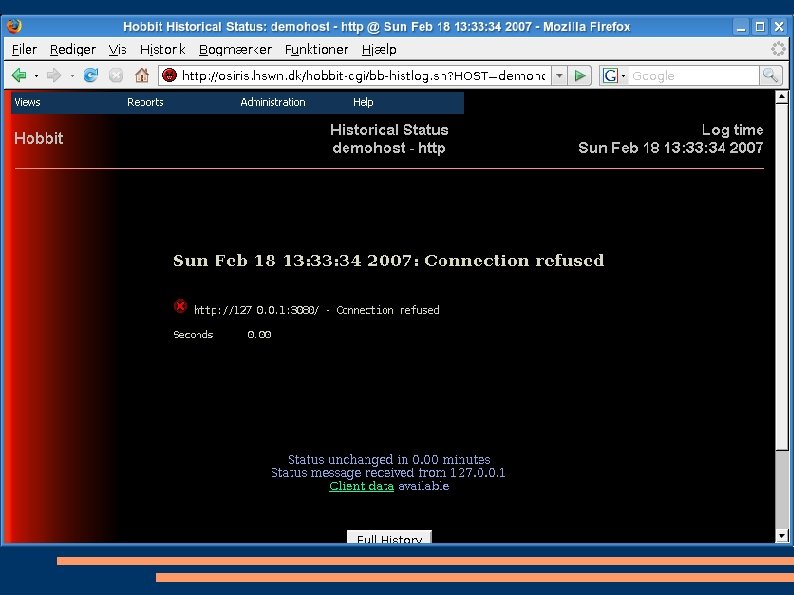
Task: Open the Vis menu
Action: click(117, 50)
